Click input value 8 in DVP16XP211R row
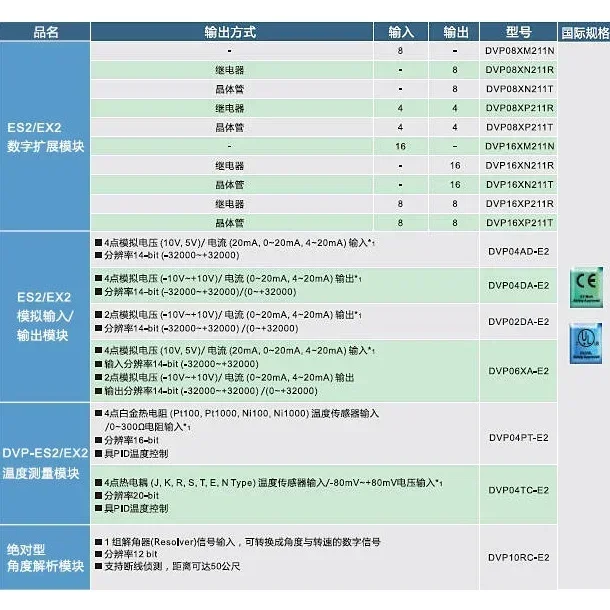Viewport: 610px width, 610px height. point(400,204)
